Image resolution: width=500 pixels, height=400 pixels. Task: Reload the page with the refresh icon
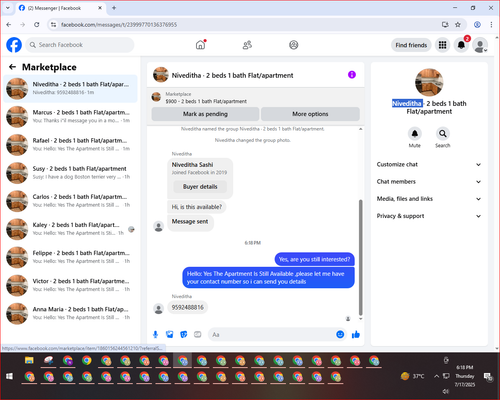coord(37,25)
